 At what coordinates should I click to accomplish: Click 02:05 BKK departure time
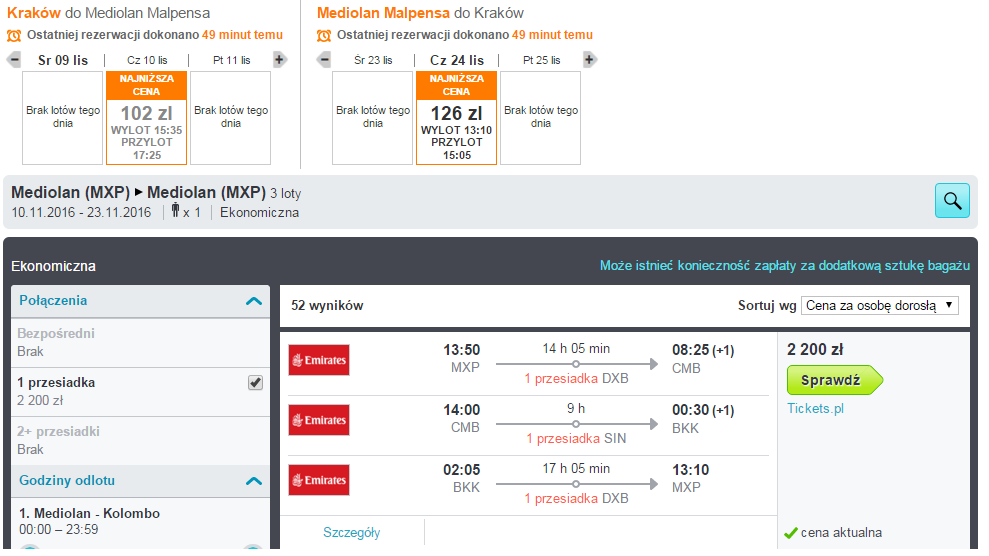[x=462, y=470]
